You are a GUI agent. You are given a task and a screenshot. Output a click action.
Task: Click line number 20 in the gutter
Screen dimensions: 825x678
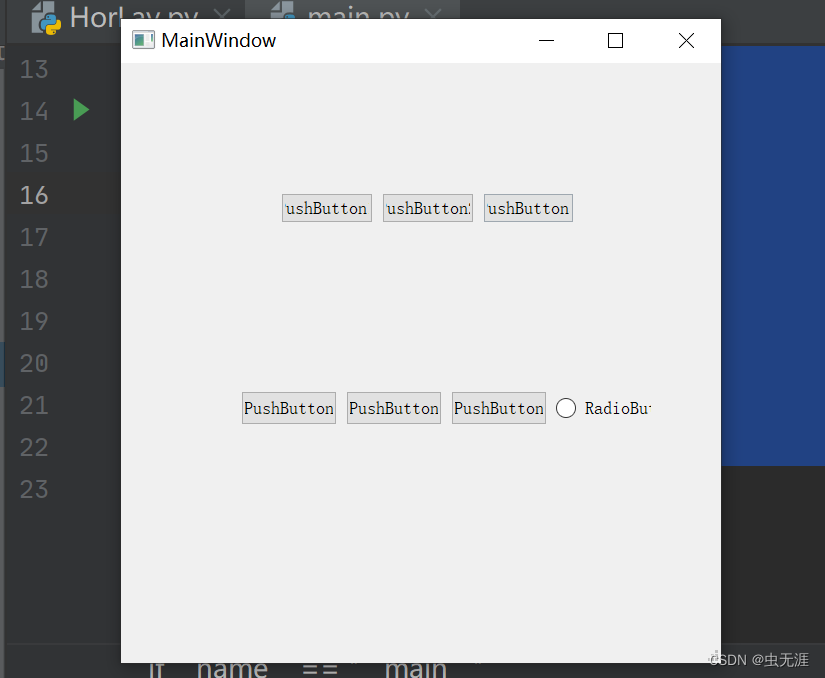click(34, 363)
